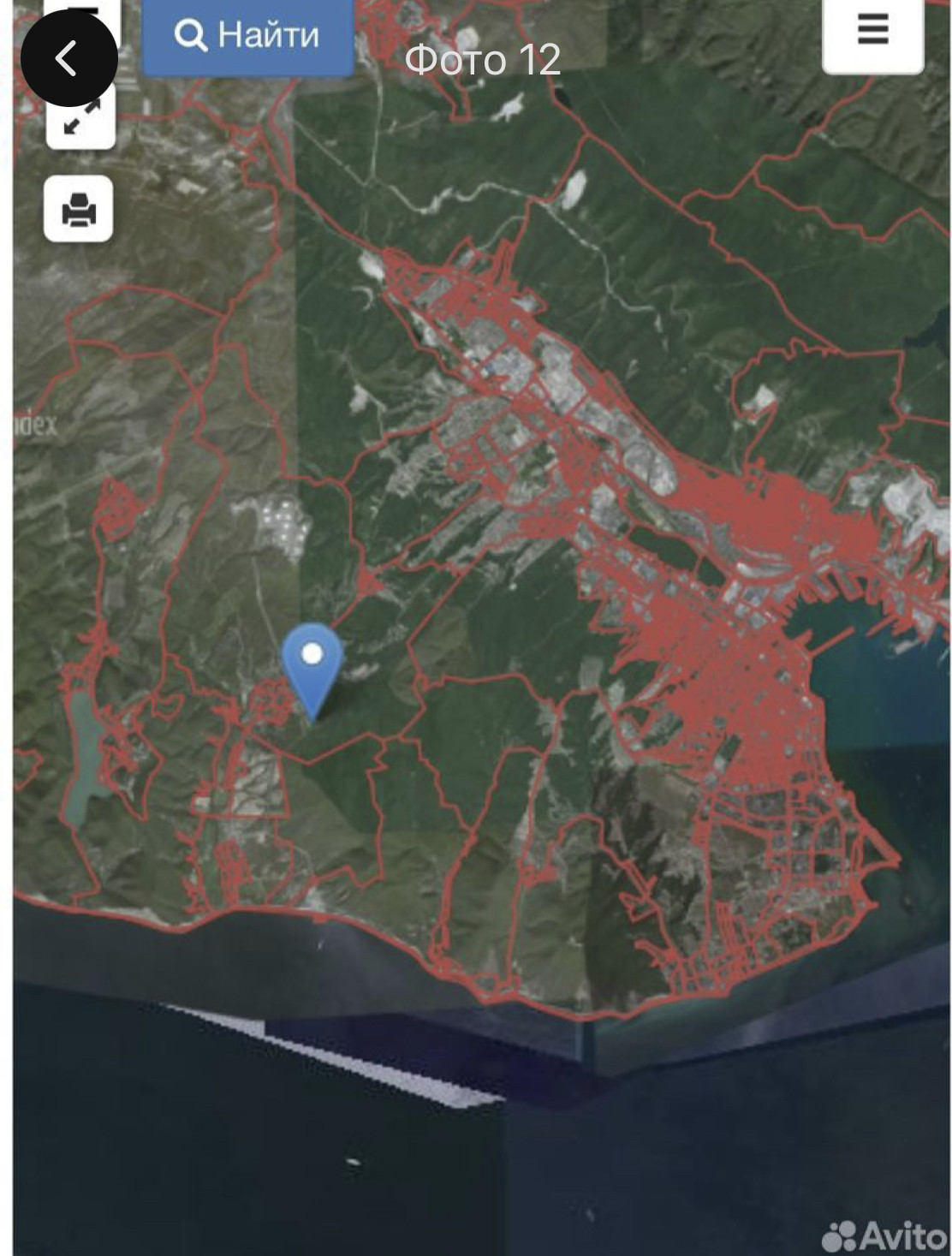Click the blue Найти search button
The width and height of the screenshot is (952, 1256).
click(248, 36)
